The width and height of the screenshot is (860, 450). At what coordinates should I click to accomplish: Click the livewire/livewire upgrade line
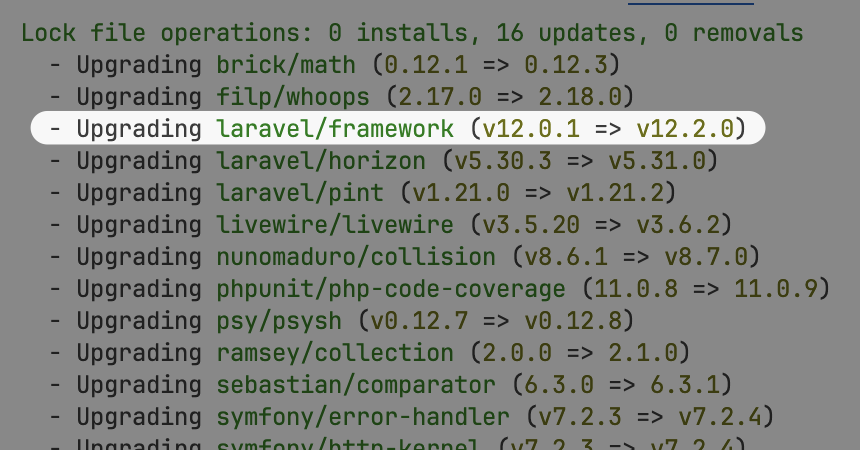point(391,224)
